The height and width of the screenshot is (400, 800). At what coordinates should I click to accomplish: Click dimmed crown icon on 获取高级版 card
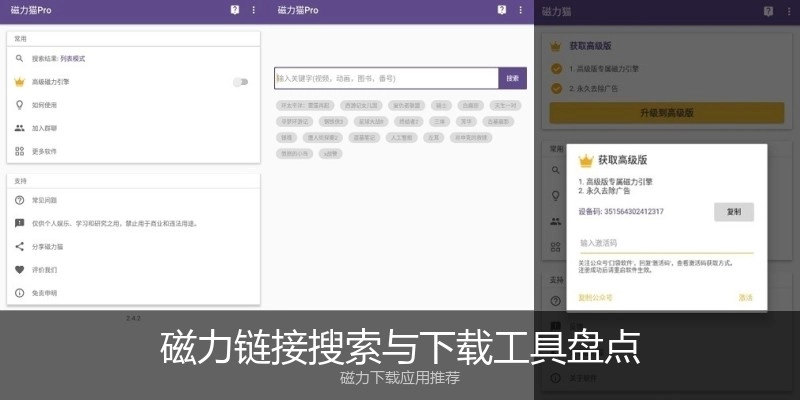556,46
